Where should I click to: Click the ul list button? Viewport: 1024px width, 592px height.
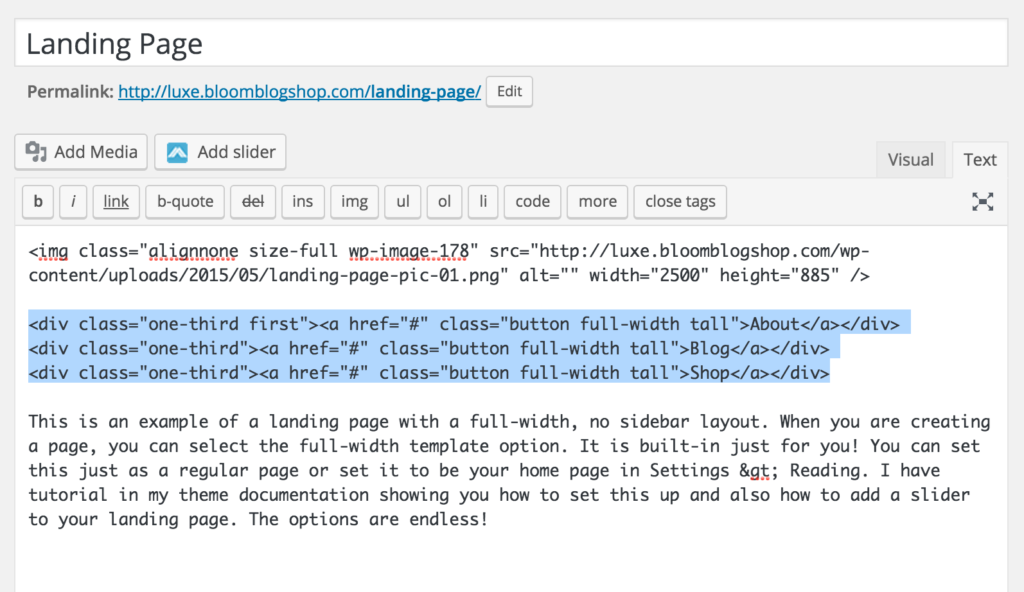point(403,201)
